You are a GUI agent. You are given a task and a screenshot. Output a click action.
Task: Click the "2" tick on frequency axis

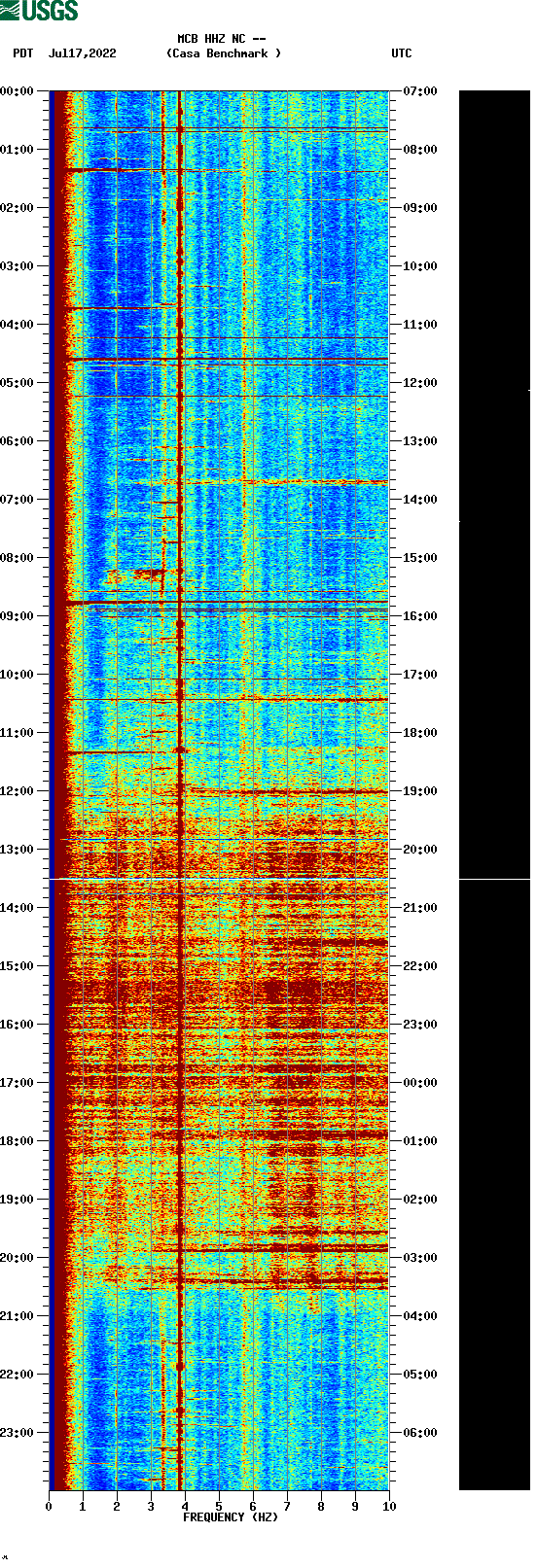pyautogui.click(x=117, y=1507)
